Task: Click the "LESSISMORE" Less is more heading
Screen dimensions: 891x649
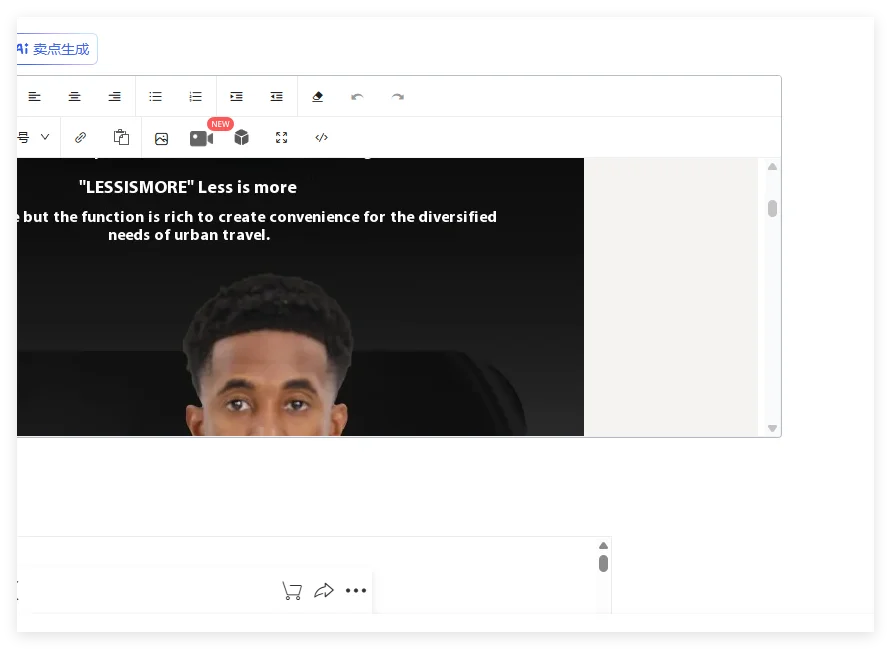Action: (x=188, y=187)
